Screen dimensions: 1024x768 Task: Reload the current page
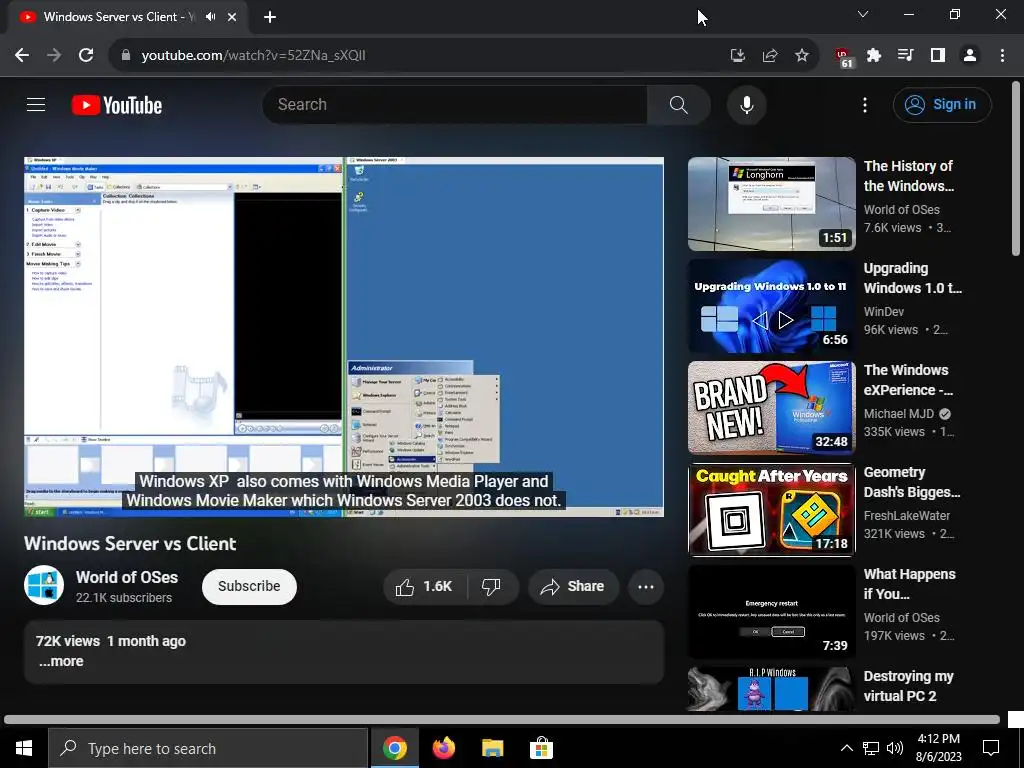86,56
